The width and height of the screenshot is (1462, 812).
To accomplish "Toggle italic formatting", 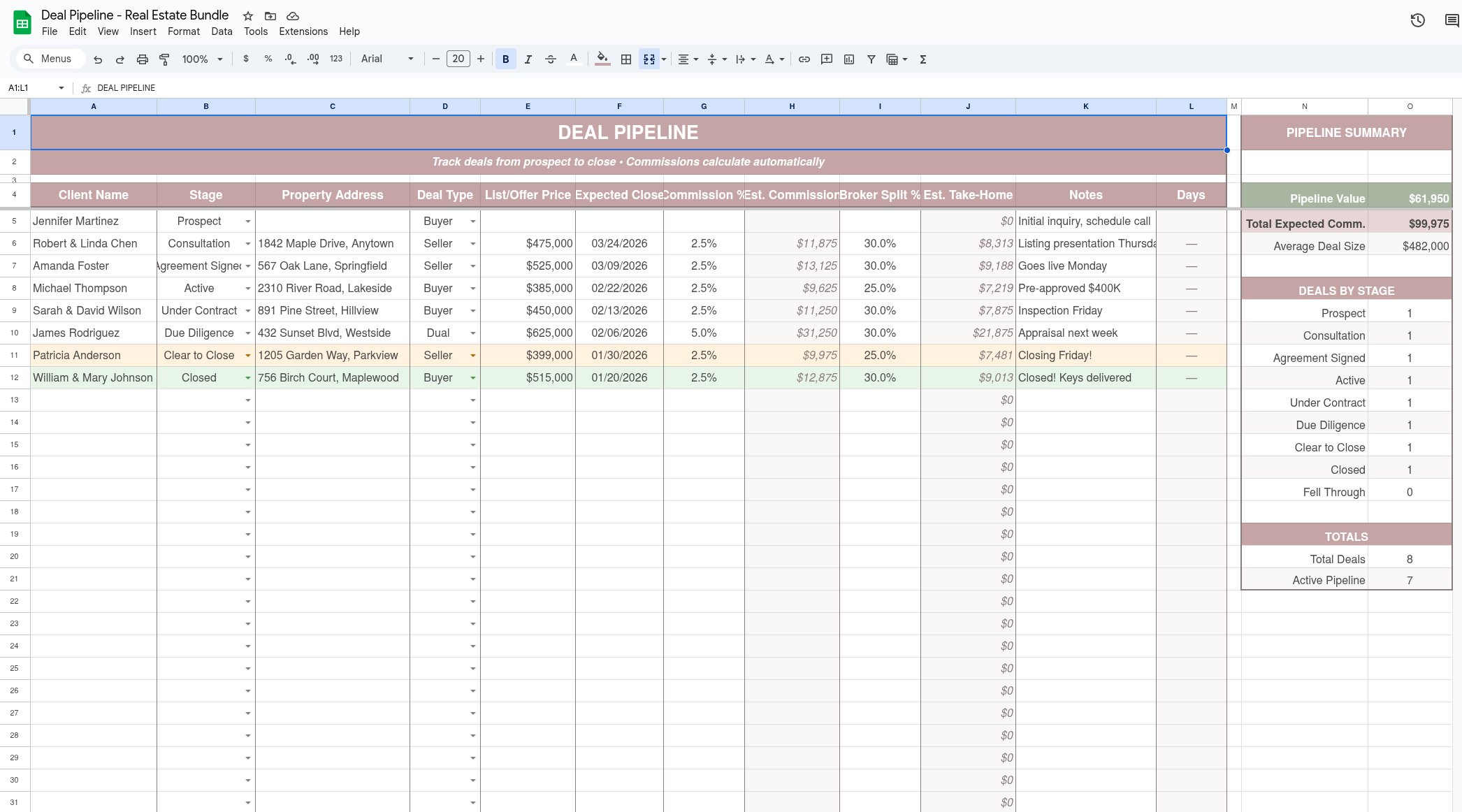I will [x=528, y=59].
